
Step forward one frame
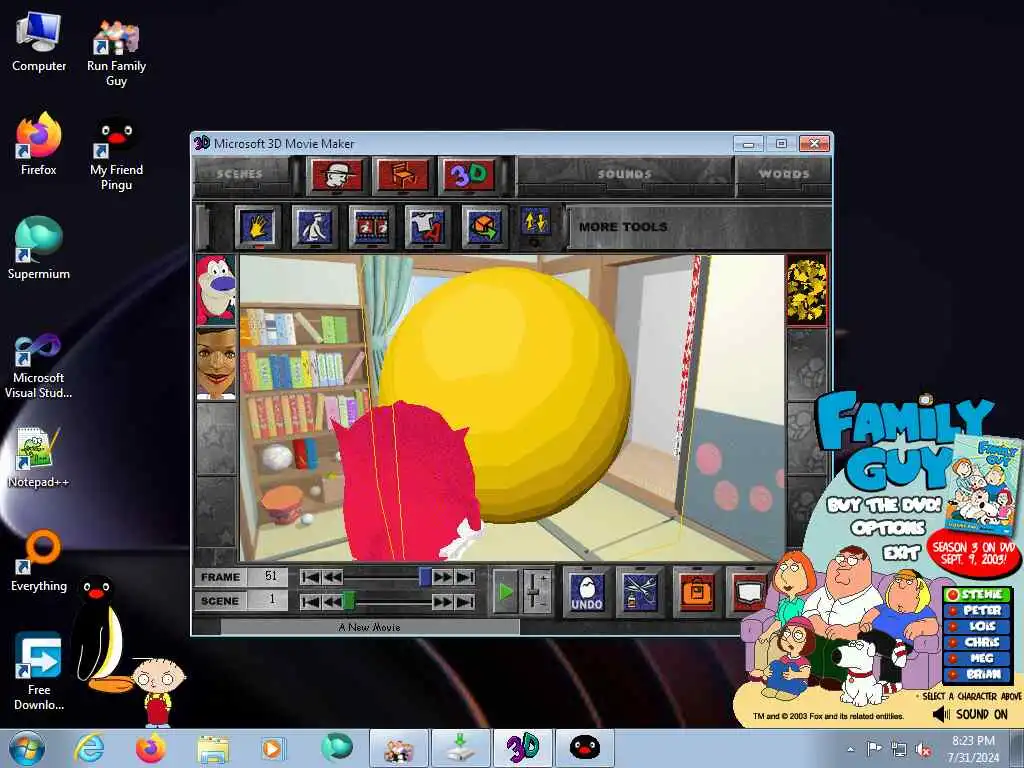point(442,577)
